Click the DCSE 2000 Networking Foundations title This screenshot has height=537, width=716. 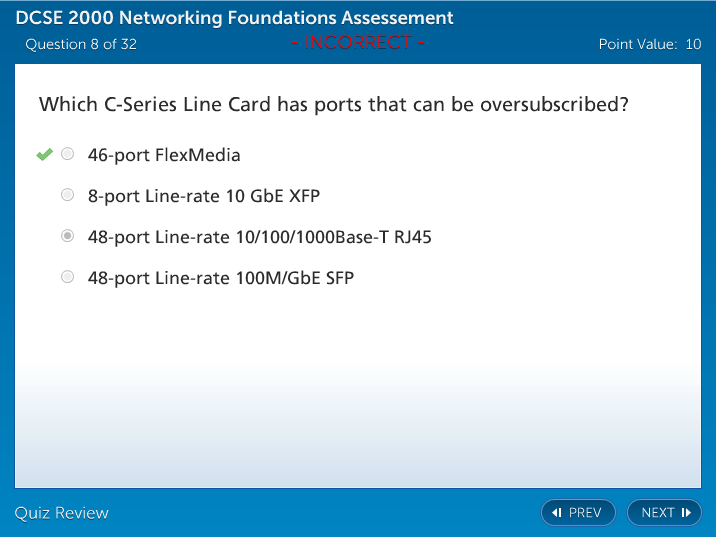tap(234, 18)
